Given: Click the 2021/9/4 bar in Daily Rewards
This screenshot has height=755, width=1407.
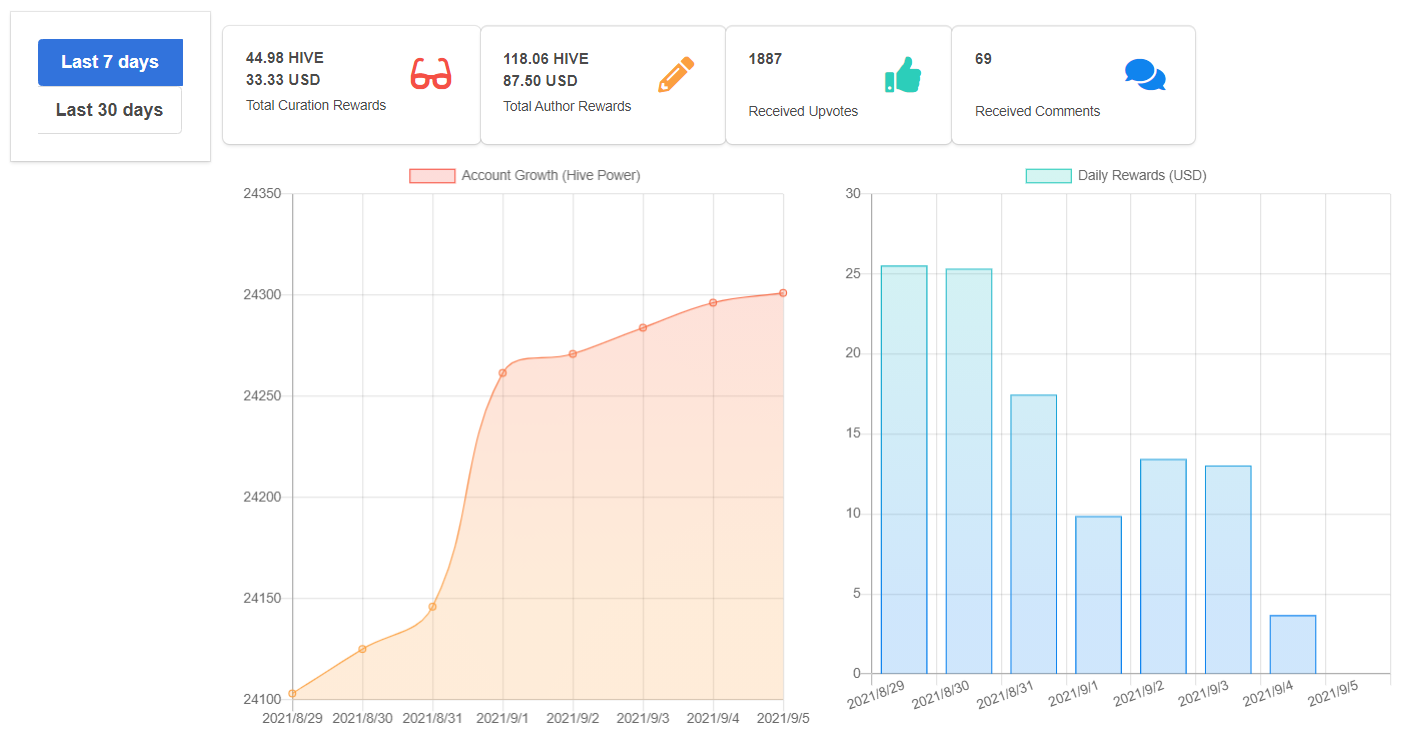Looking at the screenshot, I should (x=1293, y=645).
